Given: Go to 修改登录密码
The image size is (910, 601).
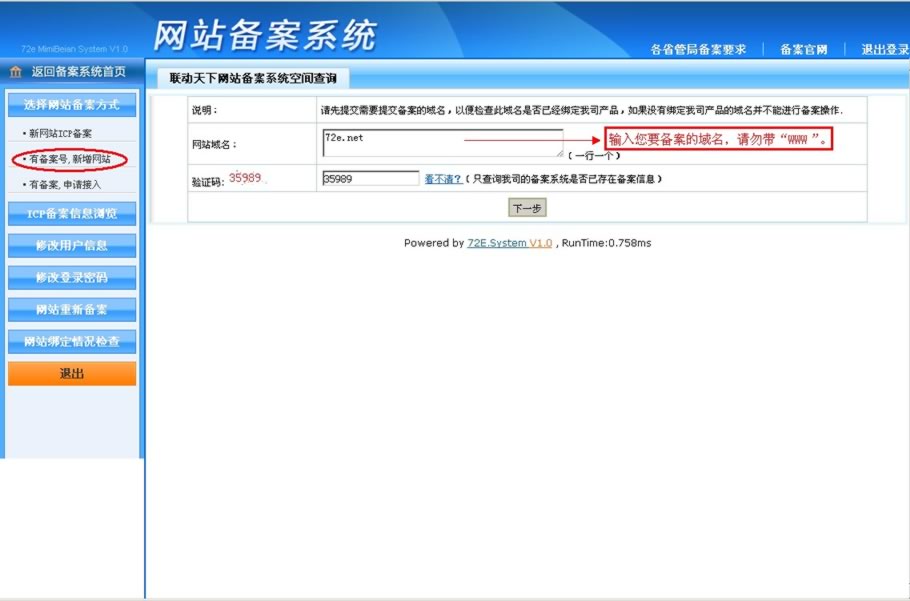Looking at the screenshot, I should pyautogui.click(x=71, y=277).
